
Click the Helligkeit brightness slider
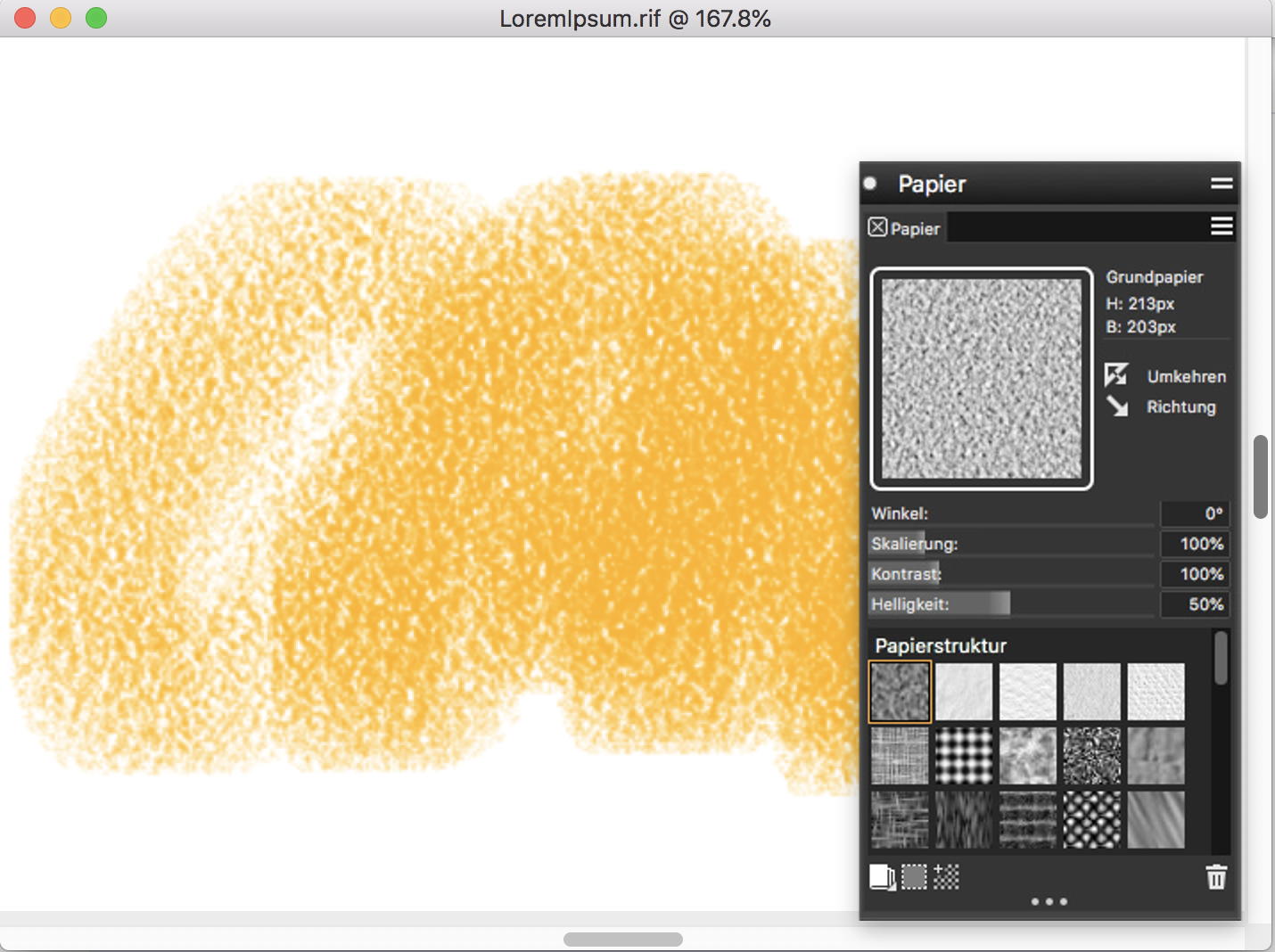coord(1011,604)
